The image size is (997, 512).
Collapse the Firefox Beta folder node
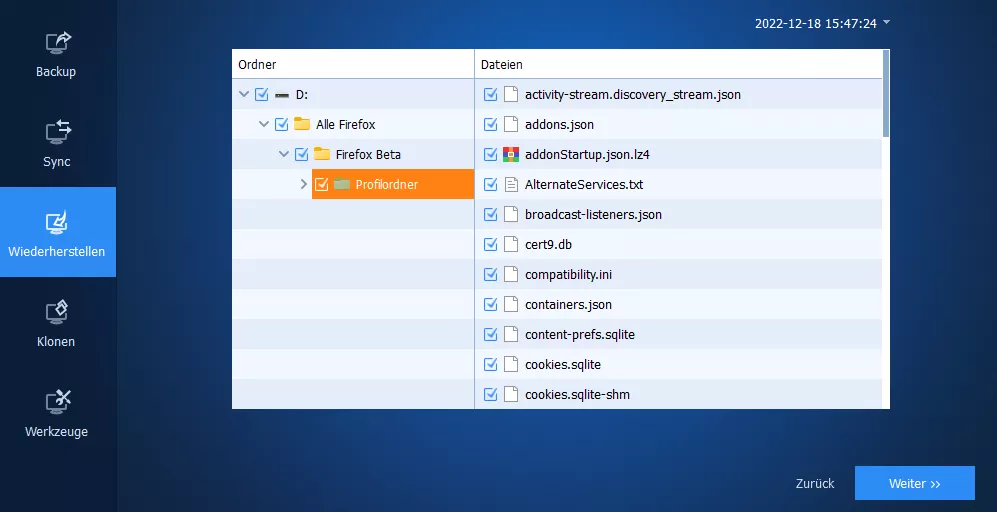pyautogui.click(x=284, y=155)
